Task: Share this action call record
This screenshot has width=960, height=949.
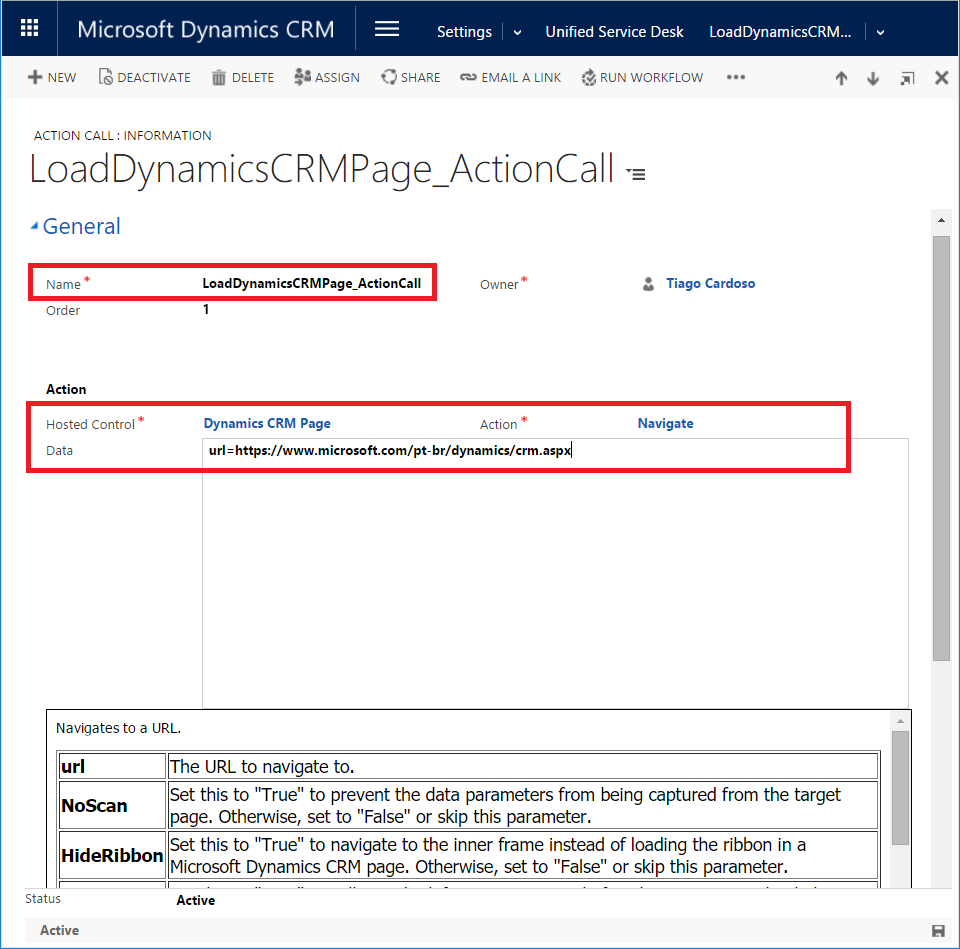Action: (x=410, y=77)
